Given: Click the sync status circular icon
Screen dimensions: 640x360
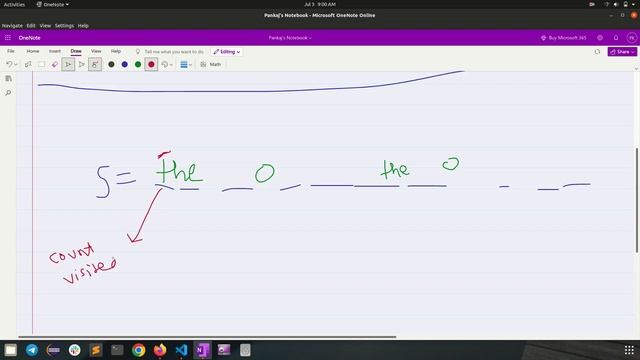Looking at the screenshot, I should [597, 52].
